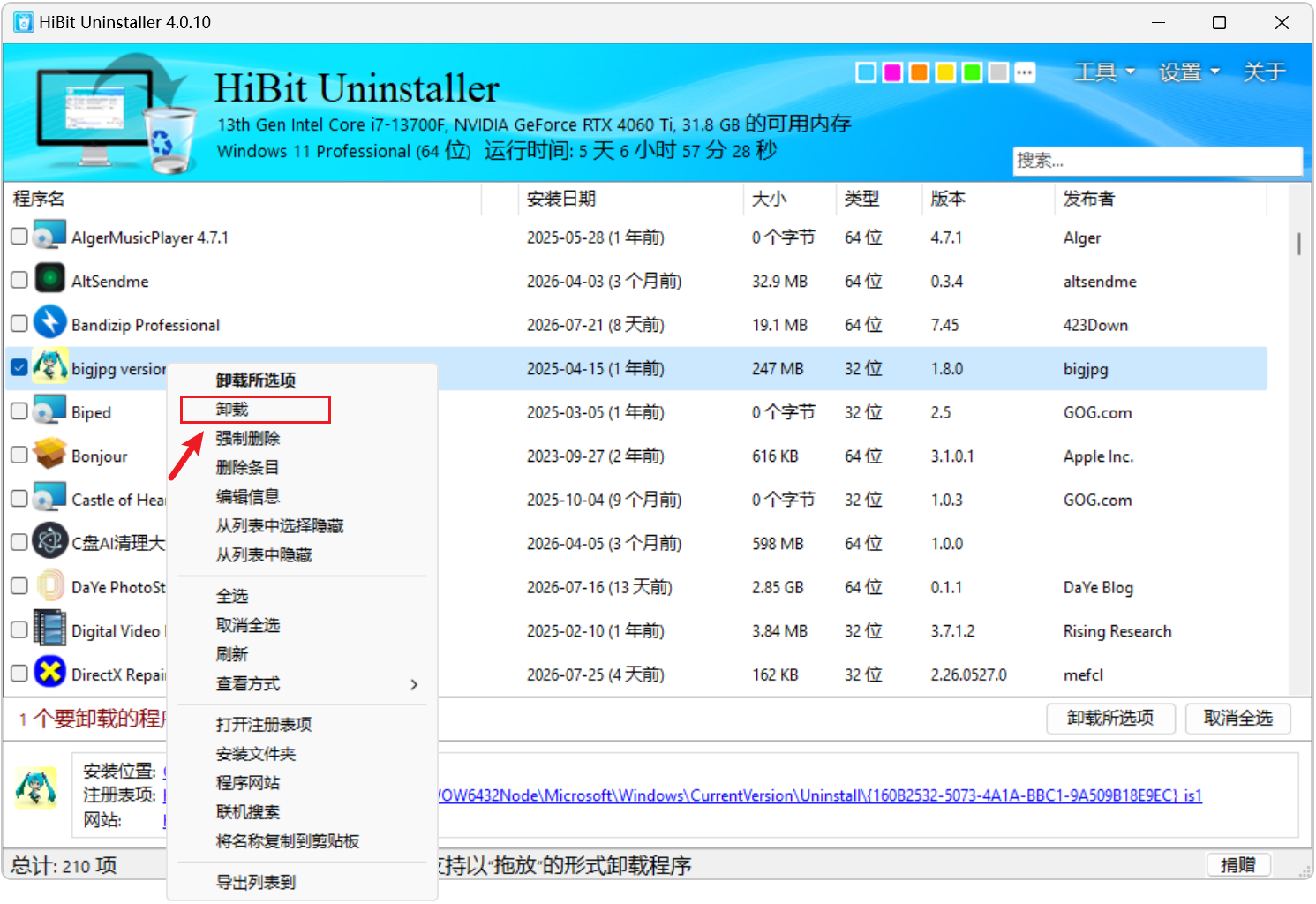Check the Biped checkbox
The image size is (1316, 904).
point(19,411)
